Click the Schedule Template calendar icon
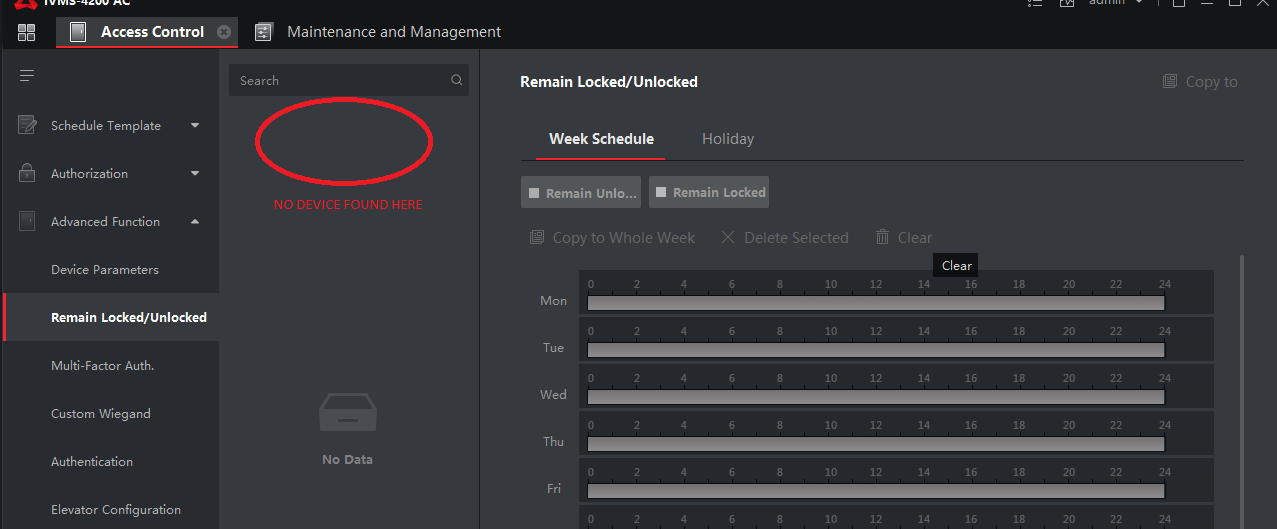This screenshot has height=529, width=1277. point(27,125)
